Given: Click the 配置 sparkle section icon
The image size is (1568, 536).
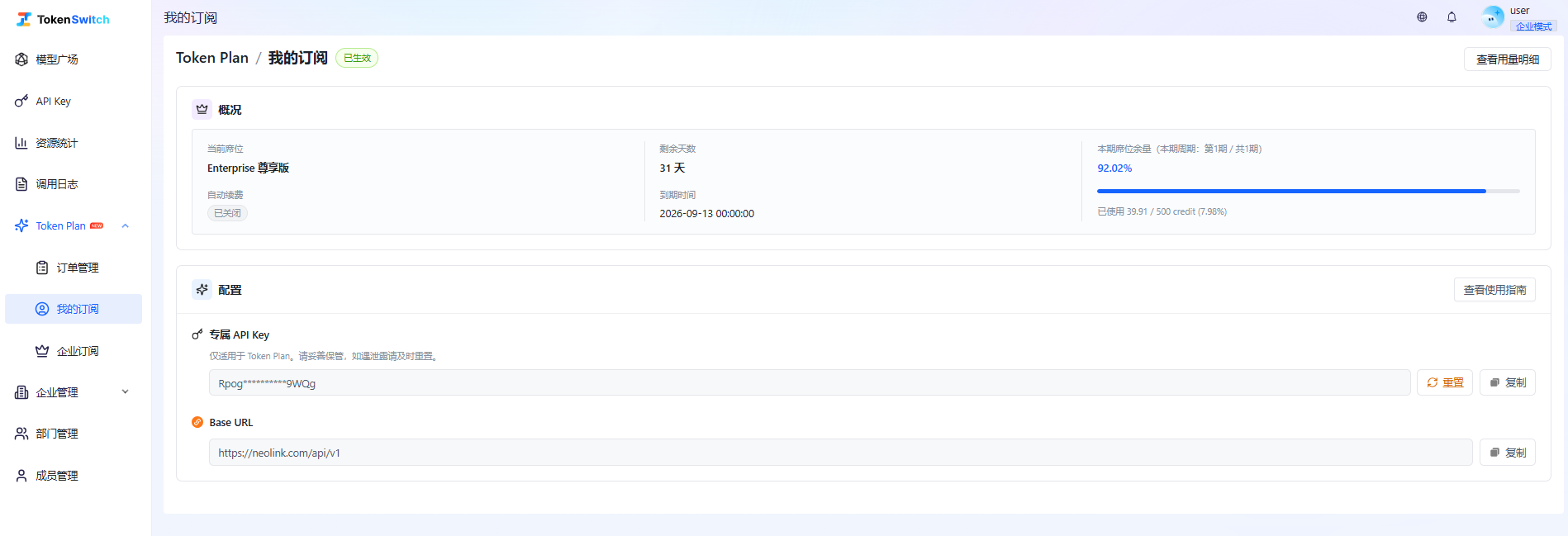Looking at the screenshot, I should [202, 289].
